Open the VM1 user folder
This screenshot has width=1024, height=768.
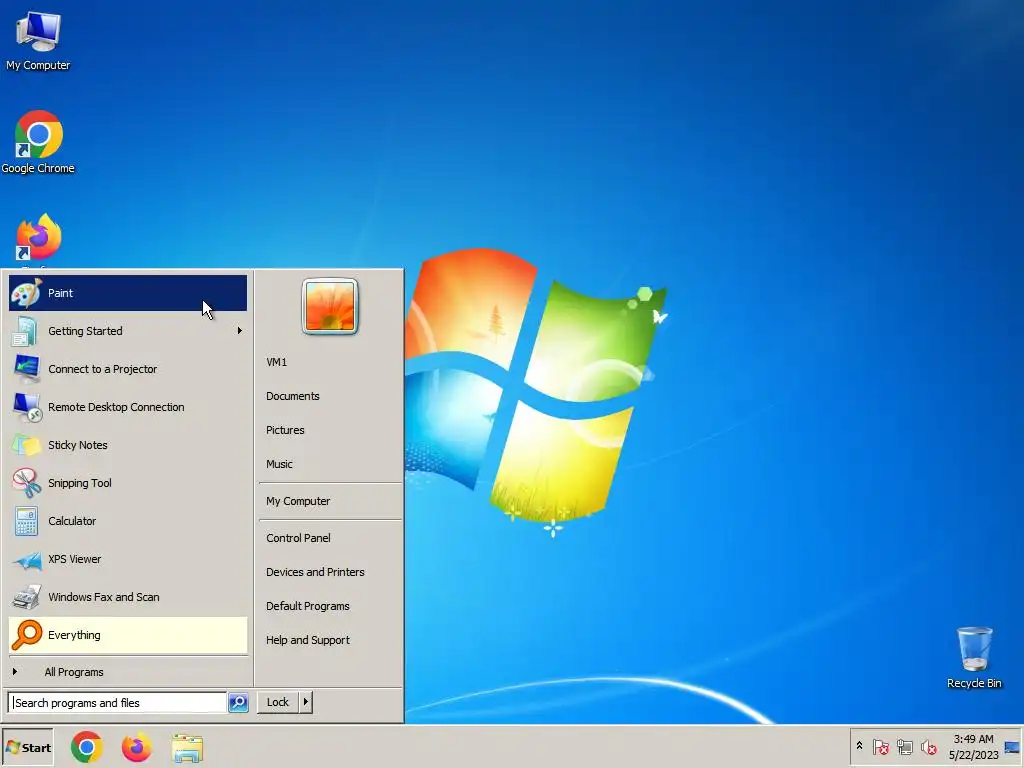click(x=276, y=362)
